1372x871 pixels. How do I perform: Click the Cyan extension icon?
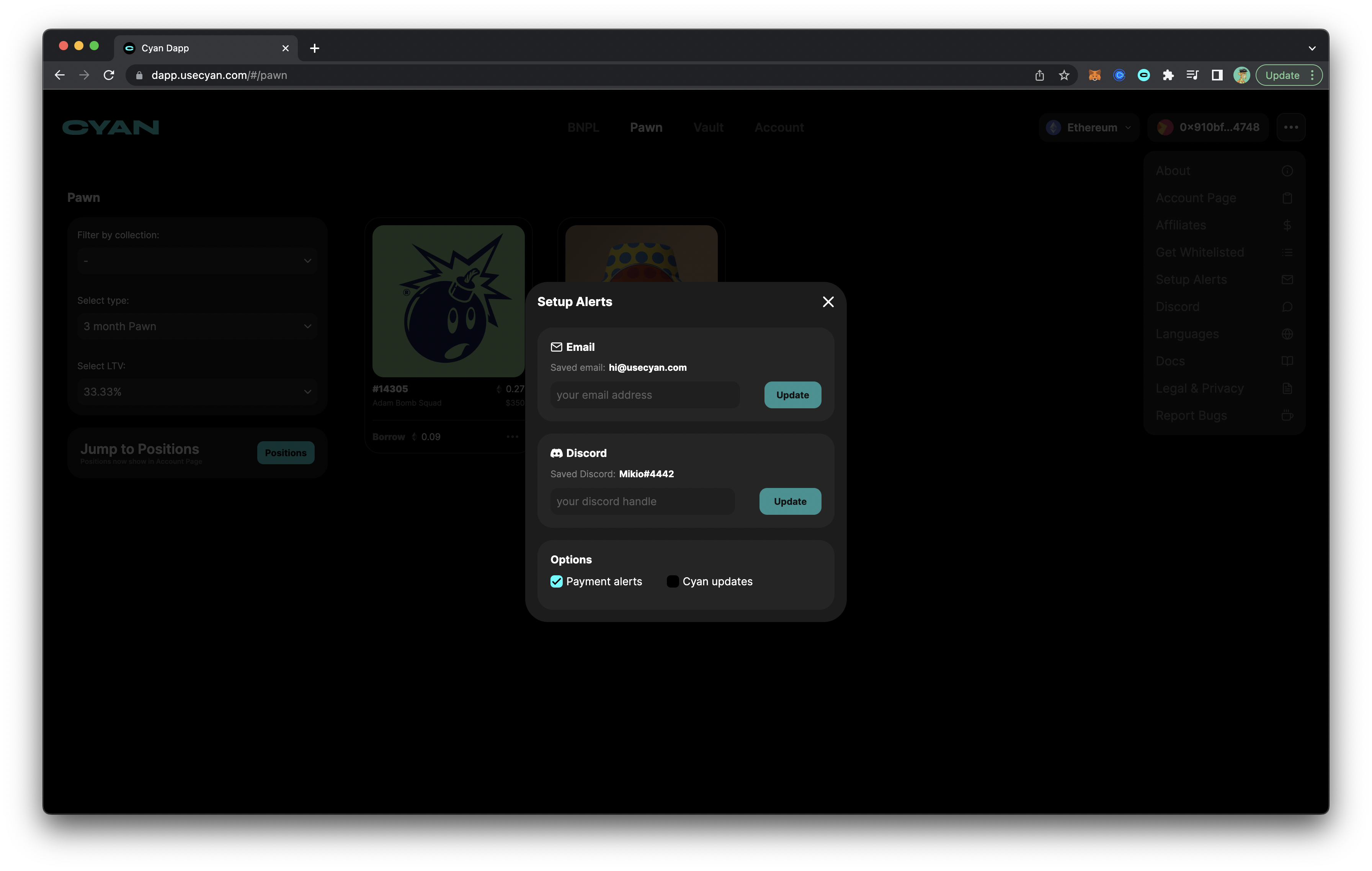coord(1143,75)
